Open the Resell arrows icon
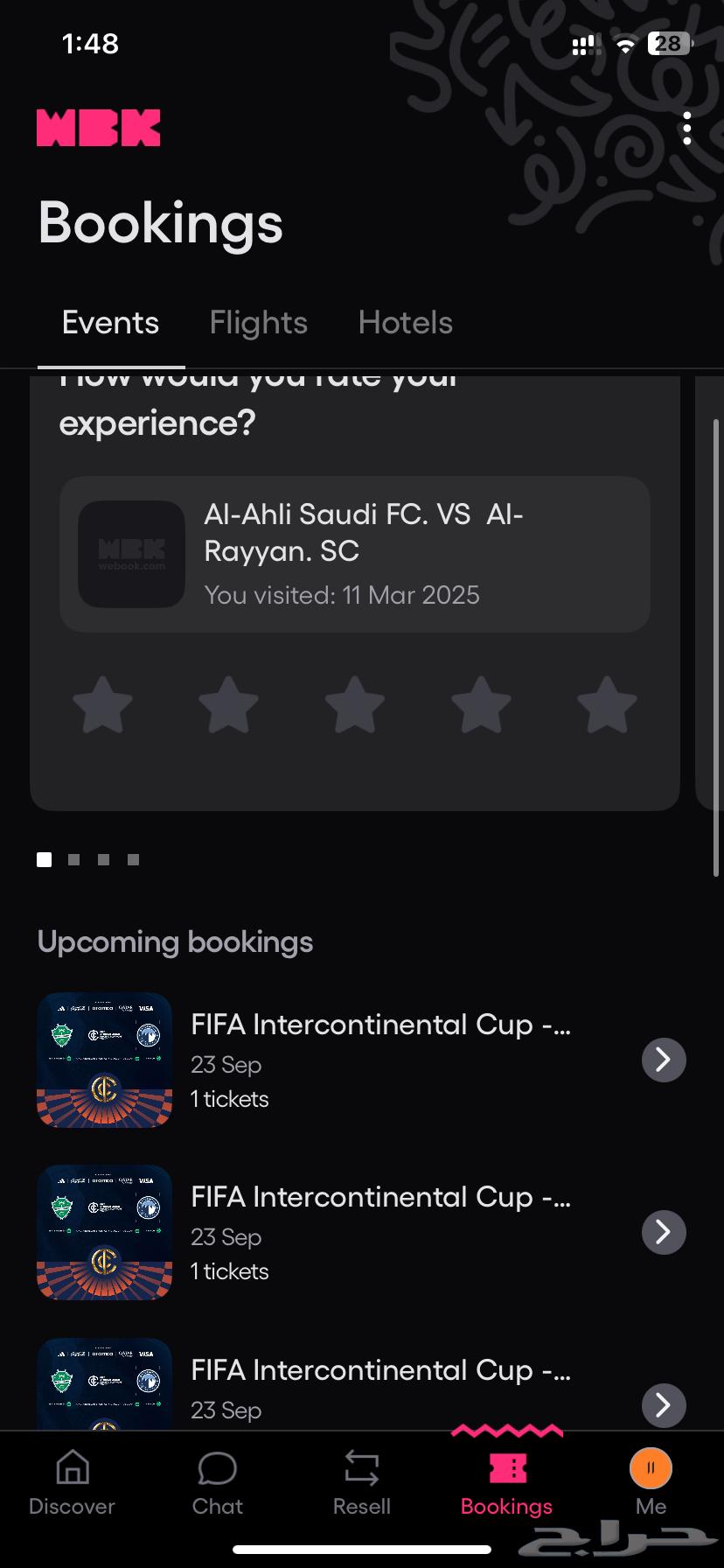The height and width of the screenshot is (1568, 724). tap(361, 1468)
